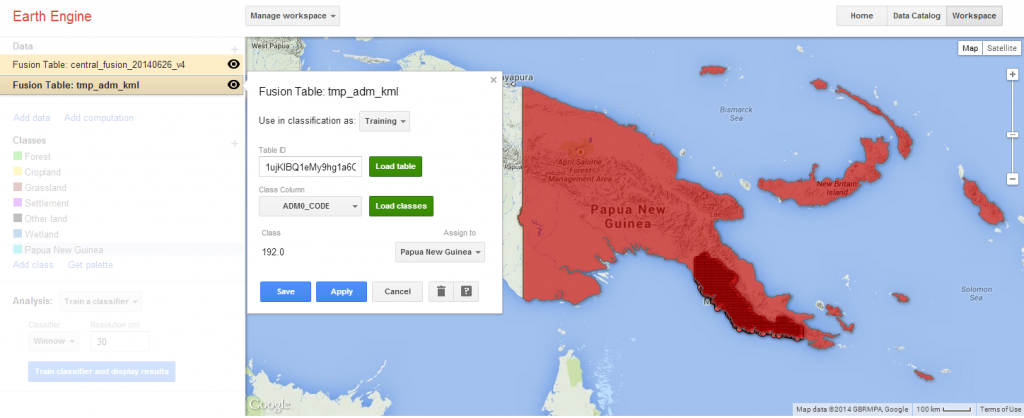
Task: Click the Other land color swatch
Action: click(17, 219)
